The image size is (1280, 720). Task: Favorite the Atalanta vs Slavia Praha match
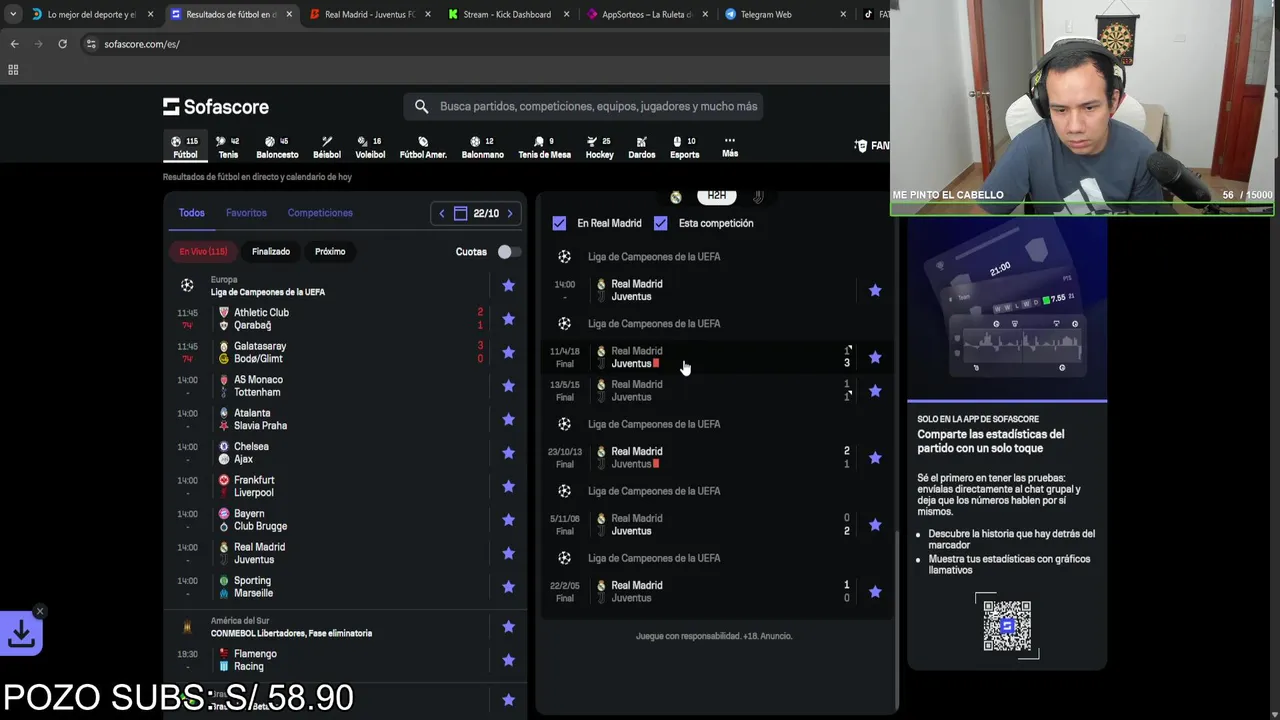point(508,419)
